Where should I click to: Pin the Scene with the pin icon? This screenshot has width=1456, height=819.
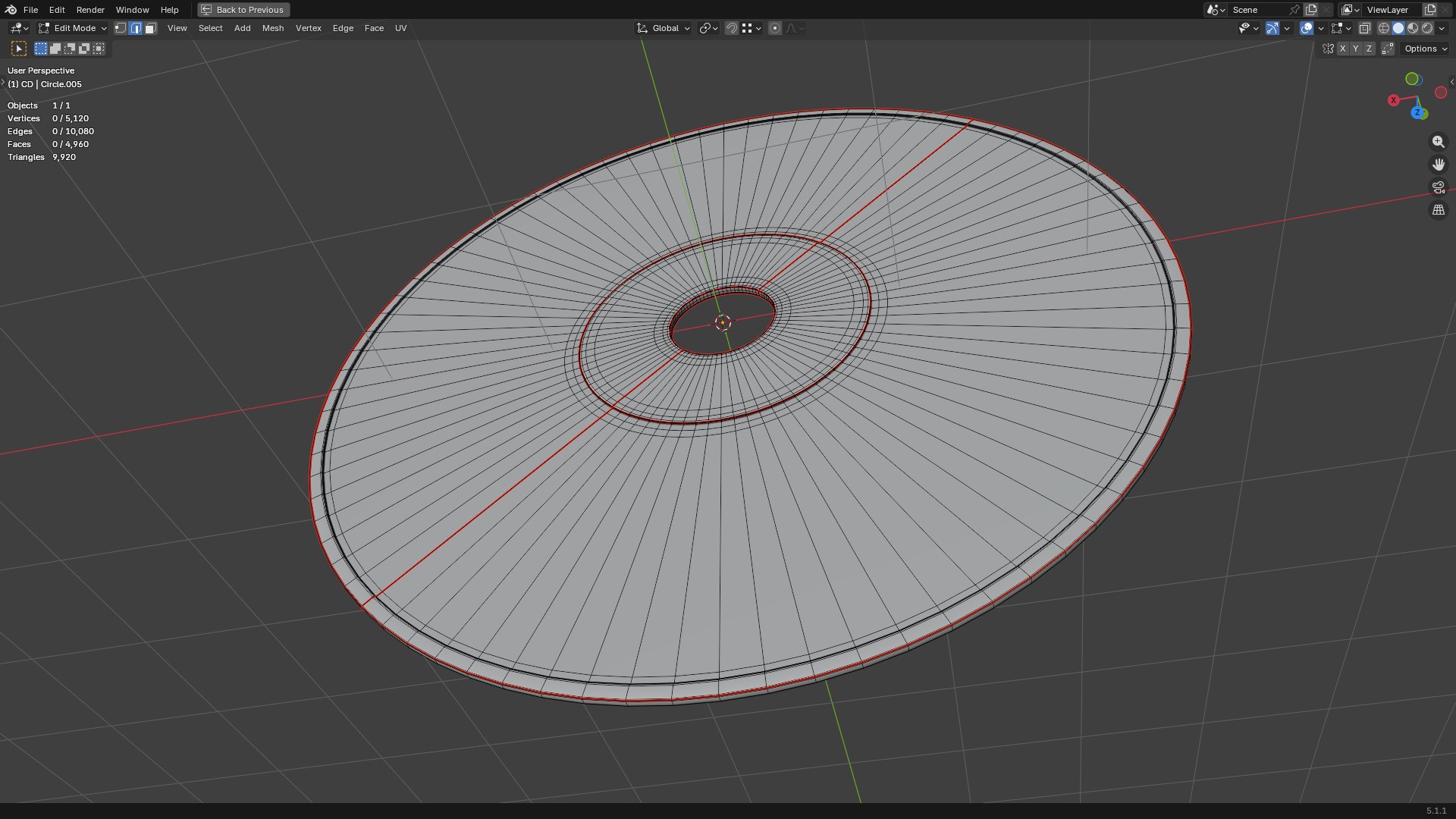pyautogui.click(x=1294, y=10)
